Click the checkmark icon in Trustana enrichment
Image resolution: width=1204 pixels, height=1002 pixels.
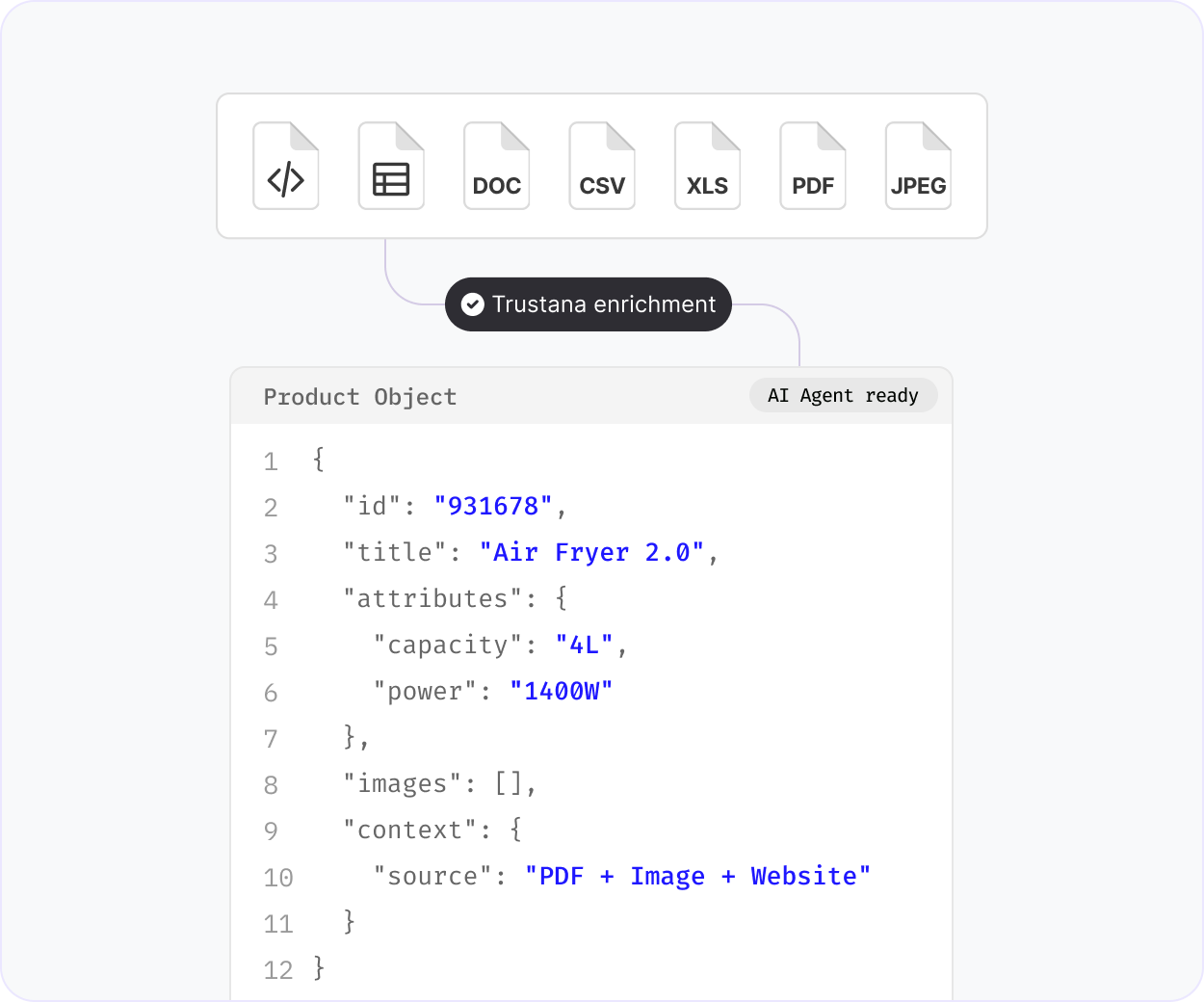point(472,304)
